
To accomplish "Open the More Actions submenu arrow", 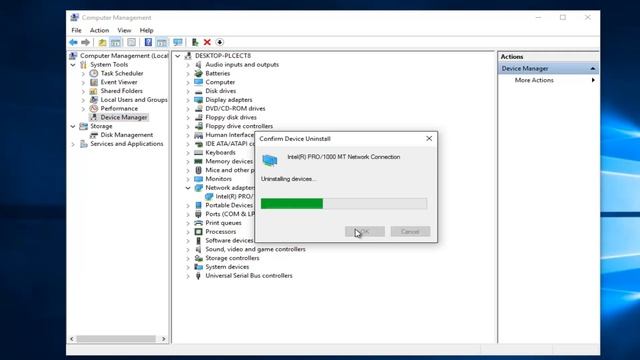I will 593,80.
